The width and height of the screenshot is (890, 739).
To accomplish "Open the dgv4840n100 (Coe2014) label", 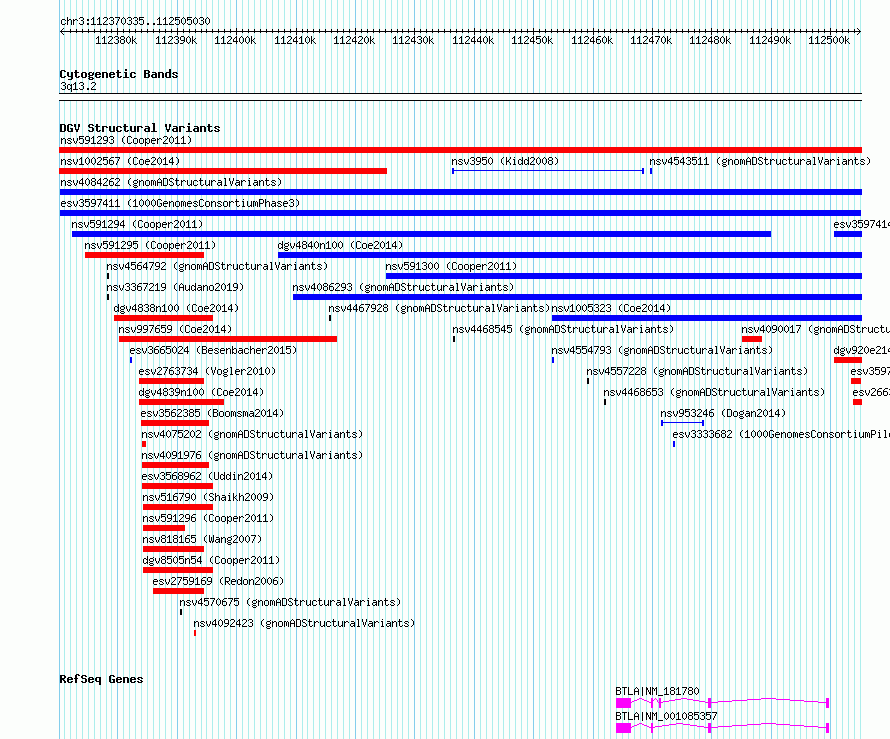I will click(x=340, y=245).
